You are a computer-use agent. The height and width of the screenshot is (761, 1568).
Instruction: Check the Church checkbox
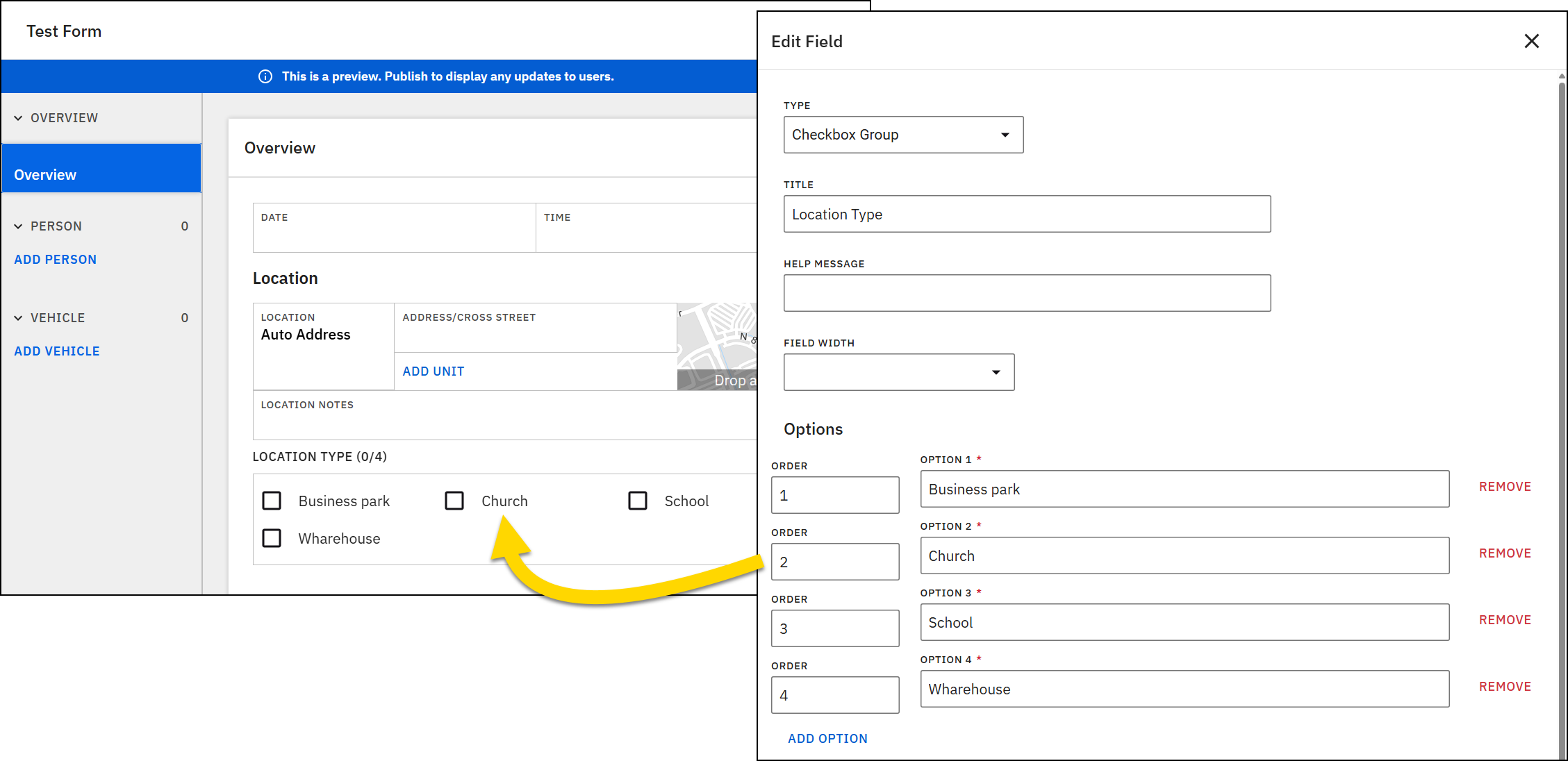pos(455,500)
